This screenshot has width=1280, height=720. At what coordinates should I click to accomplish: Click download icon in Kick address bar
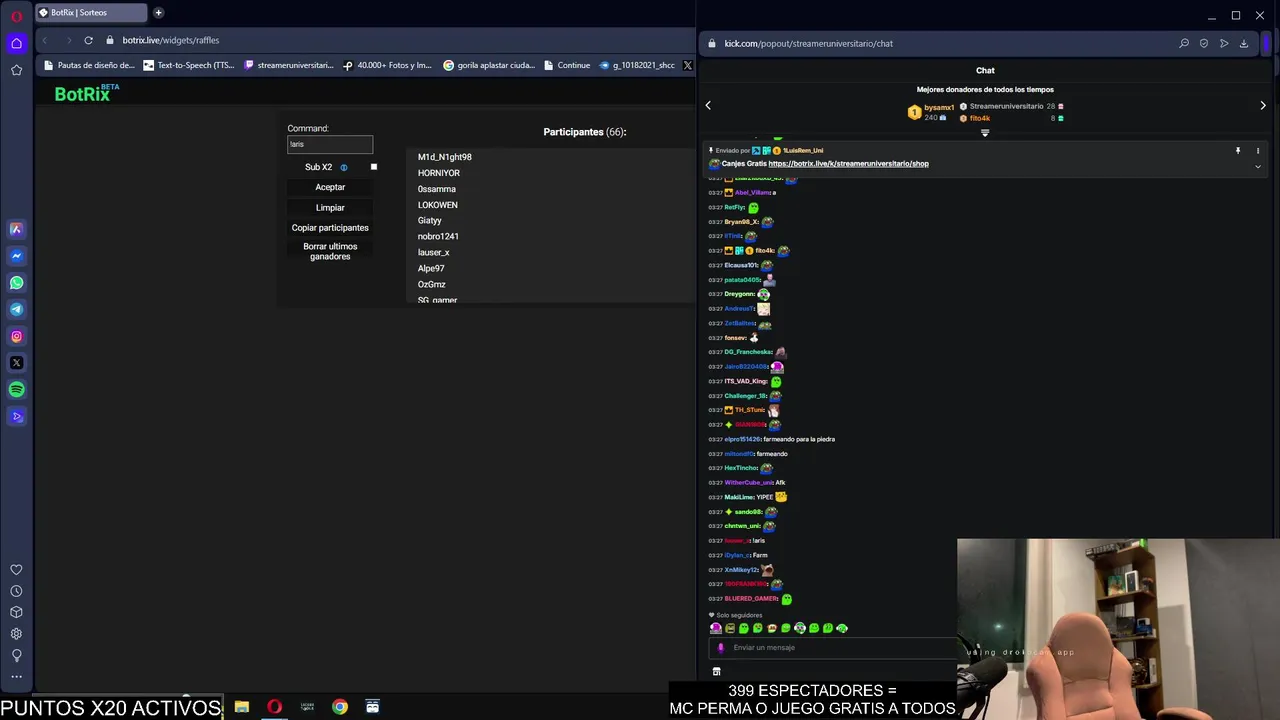point(1244,43)
